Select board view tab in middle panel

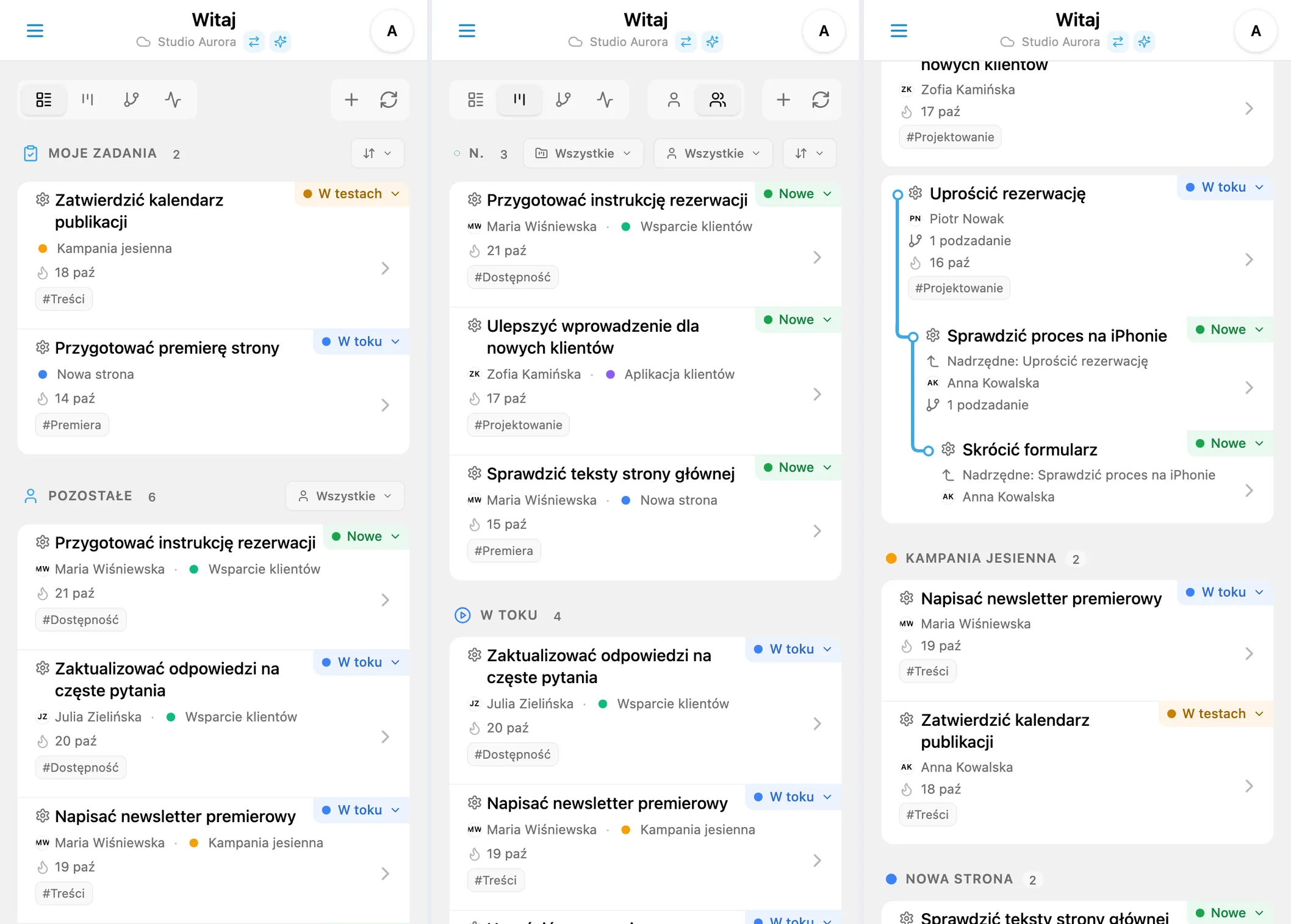tap(520, 99)
